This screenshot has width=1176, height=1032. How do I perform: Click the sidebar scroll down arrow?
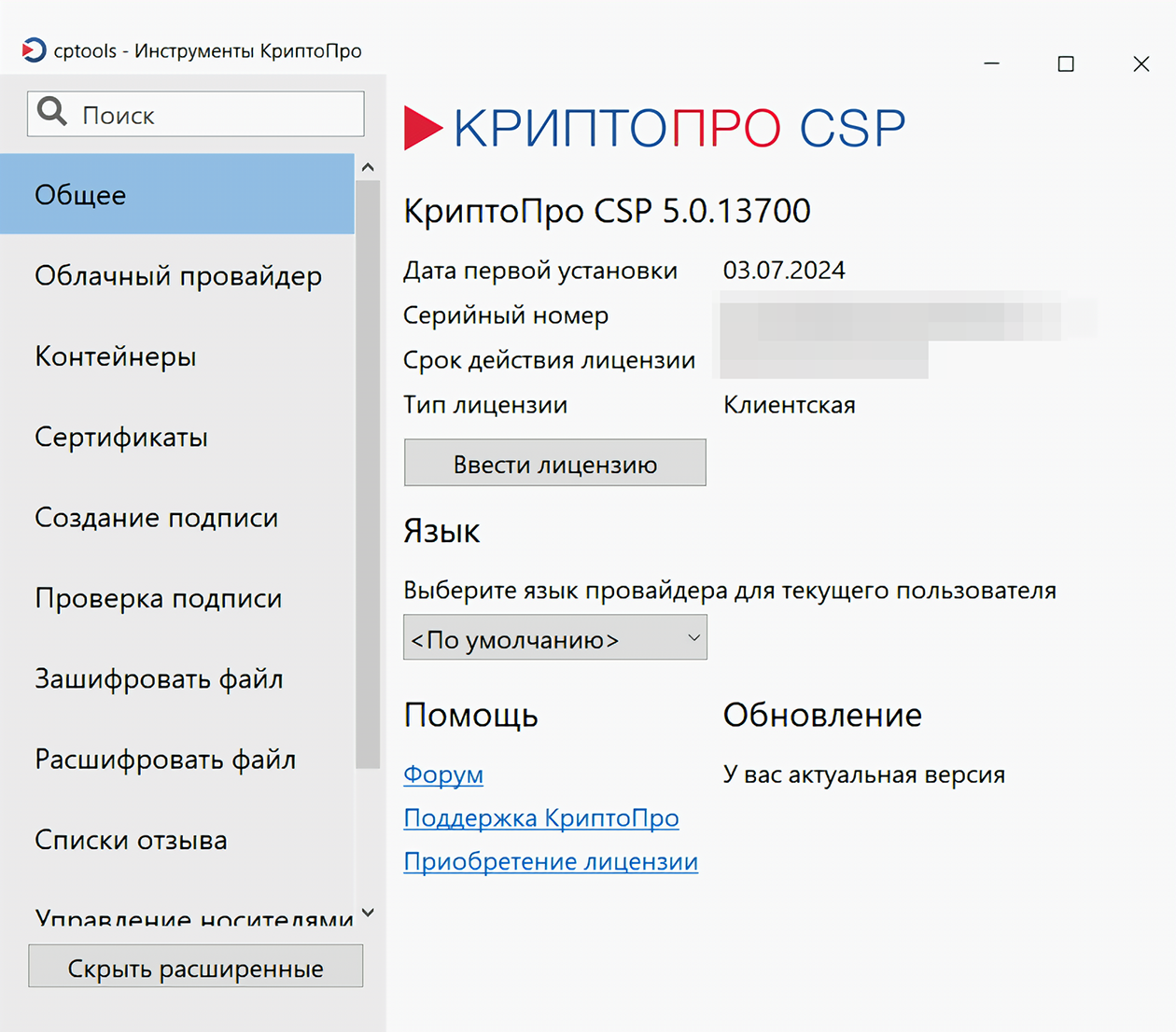(x=368, y=913)
